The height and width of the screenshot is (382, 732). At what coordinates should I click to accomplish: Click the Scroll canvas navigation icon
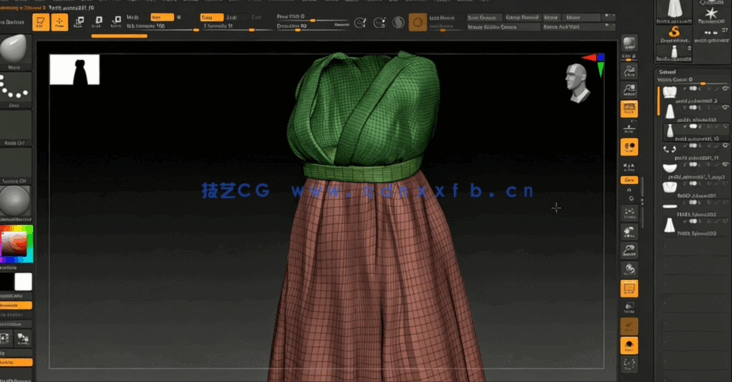click(629, 71)
